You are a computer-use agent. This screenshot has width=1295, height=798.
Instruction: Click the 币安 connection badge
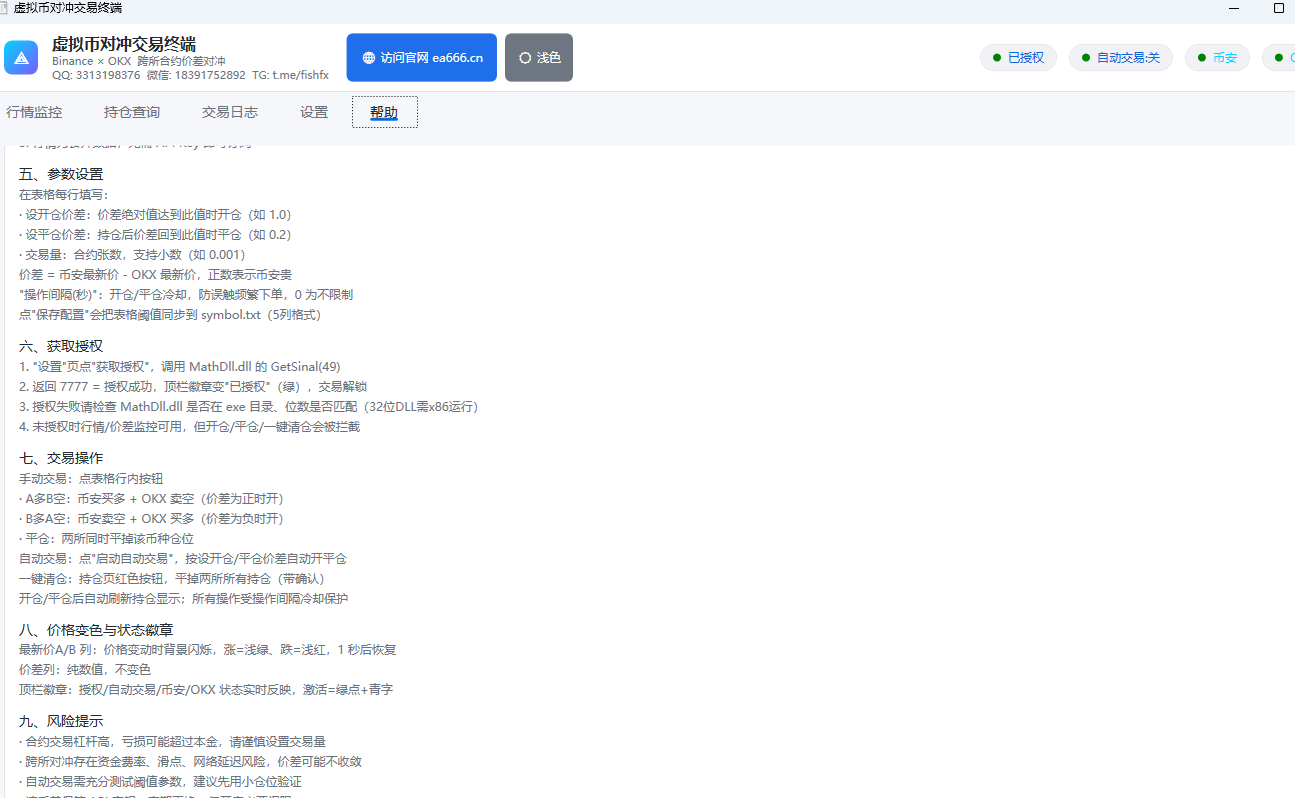[x=1217, y=58]
